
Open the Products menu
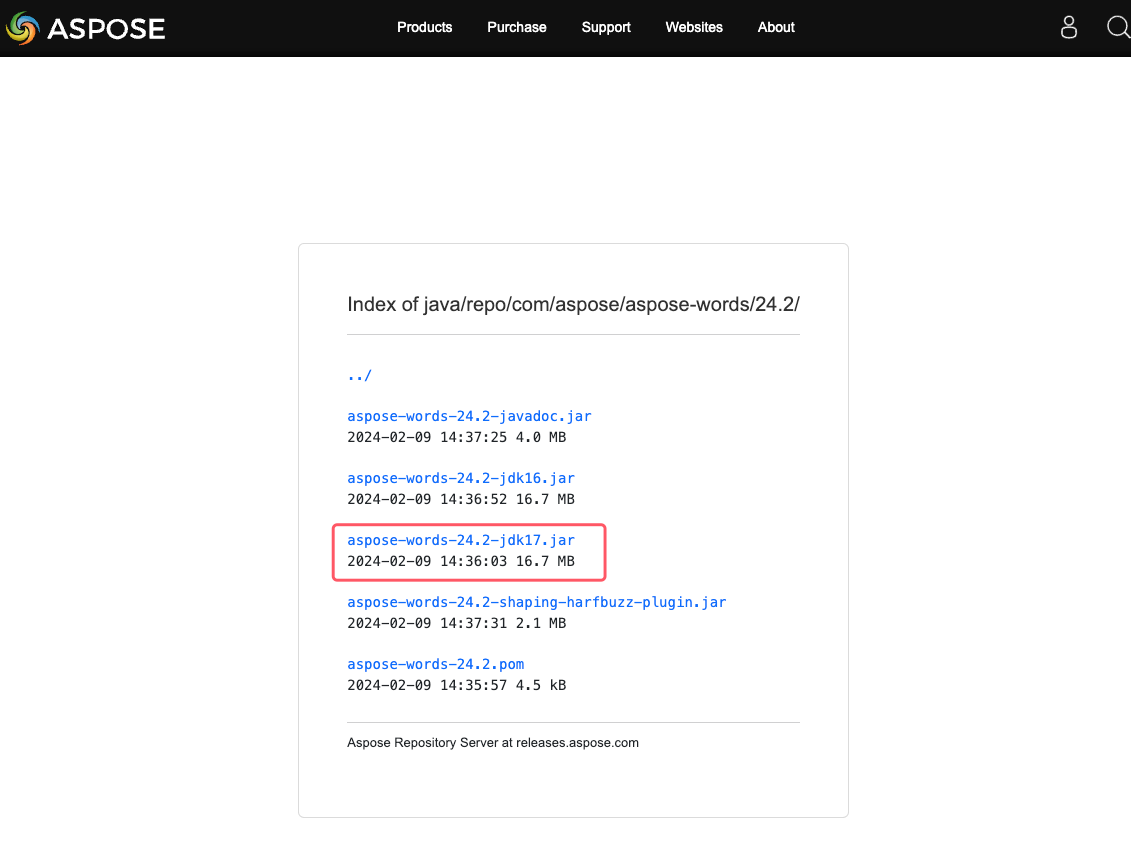tap(424, 27)
